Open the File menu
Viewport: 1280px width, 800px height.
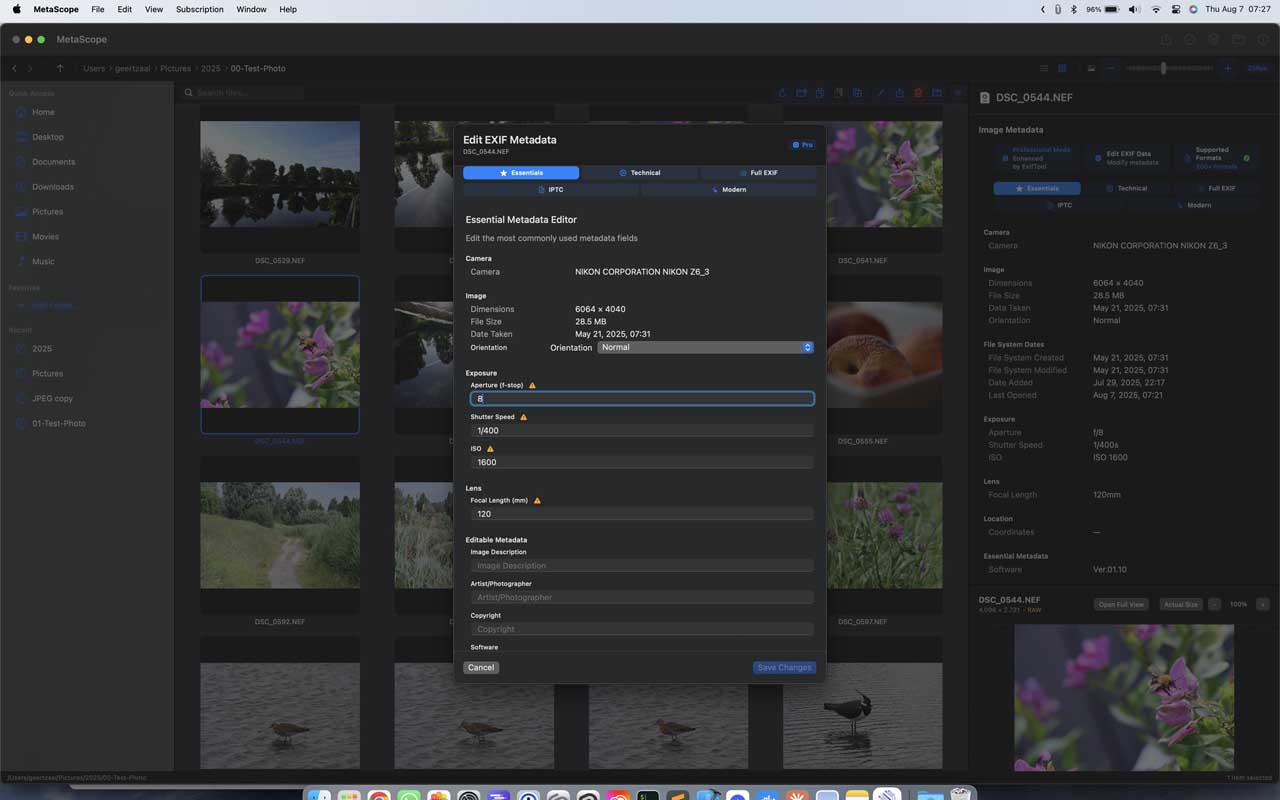[97, 9]
